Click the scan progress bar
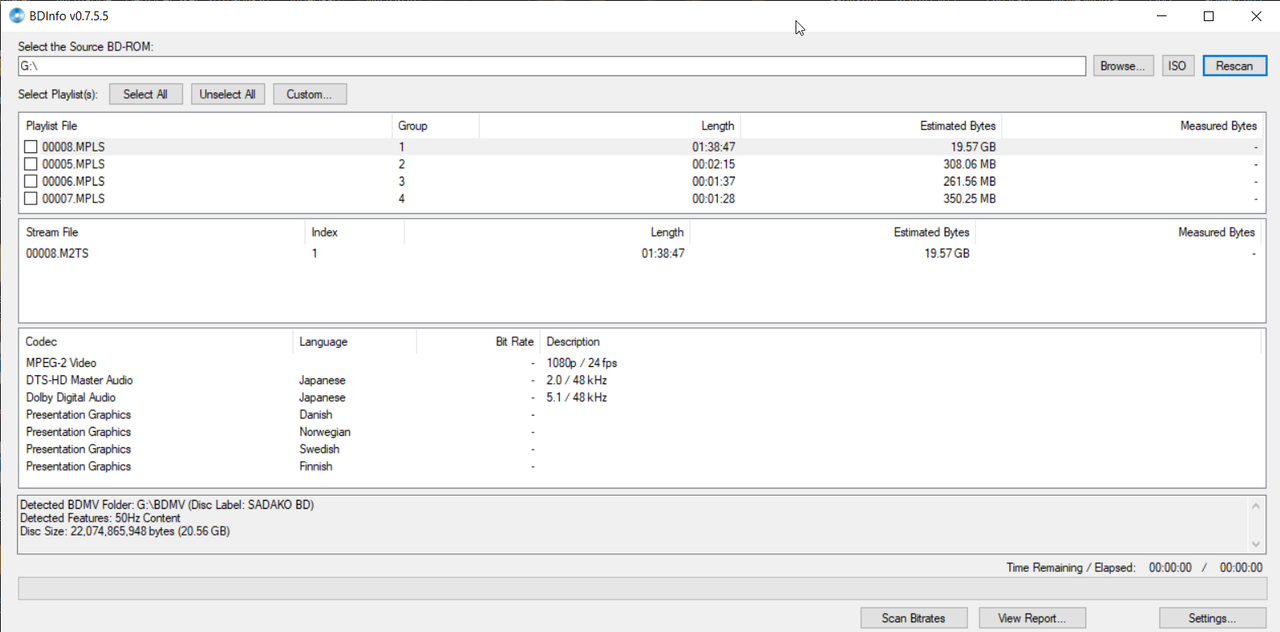The height and width of the screenshot is (632, 1280). (x=642, y=588)
